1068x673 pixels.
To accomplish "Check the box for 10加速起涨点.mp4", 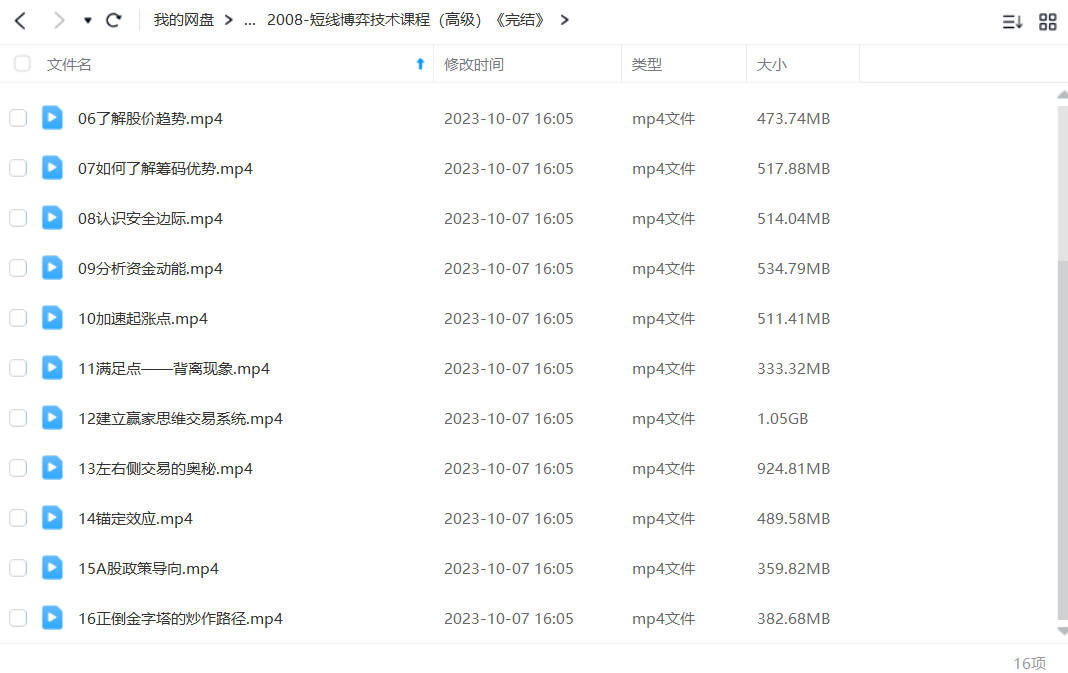I will tap(18, 318).
